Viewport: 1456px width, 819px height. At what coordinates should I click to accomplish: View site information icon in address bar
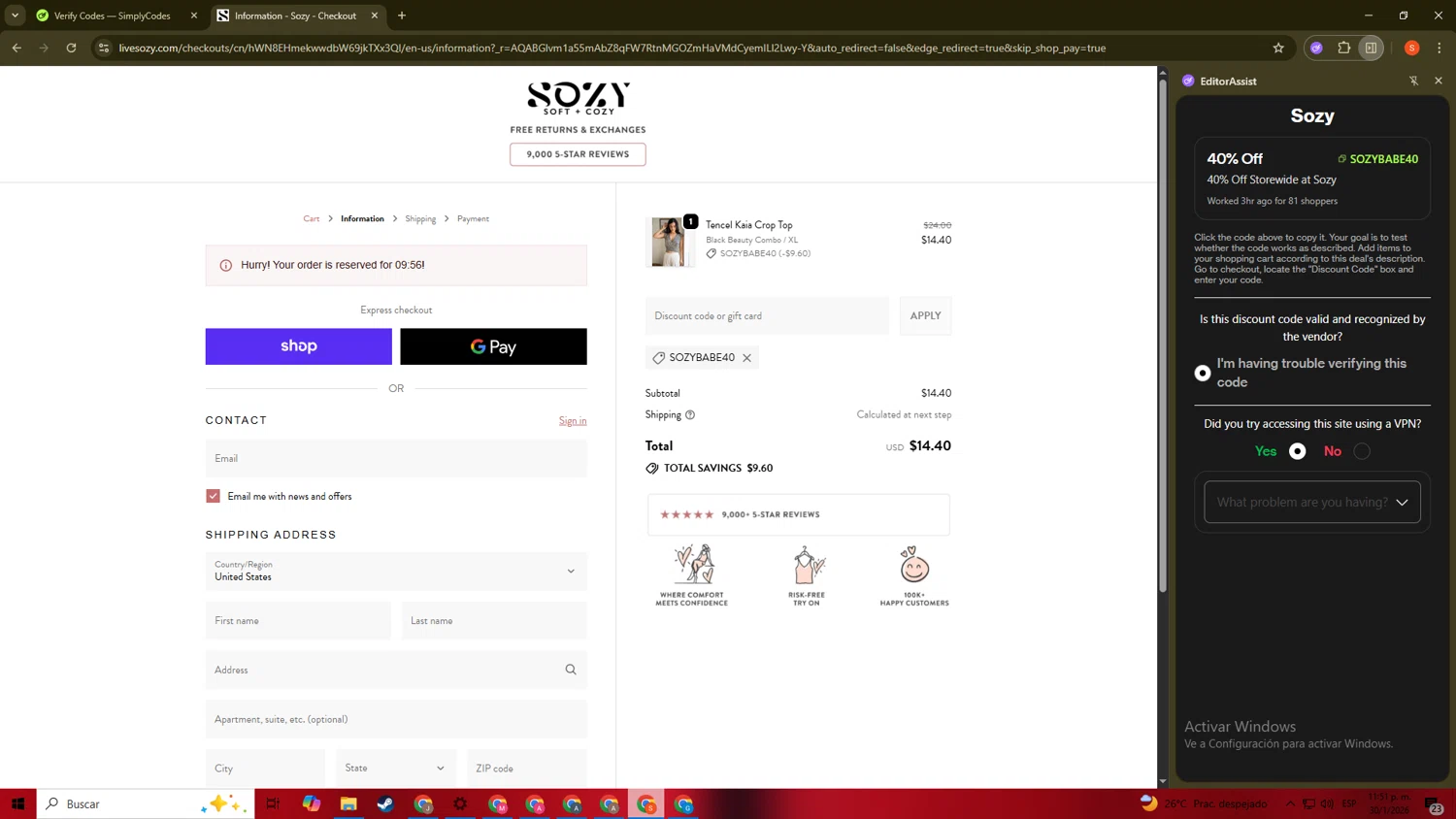coord(104,48)
